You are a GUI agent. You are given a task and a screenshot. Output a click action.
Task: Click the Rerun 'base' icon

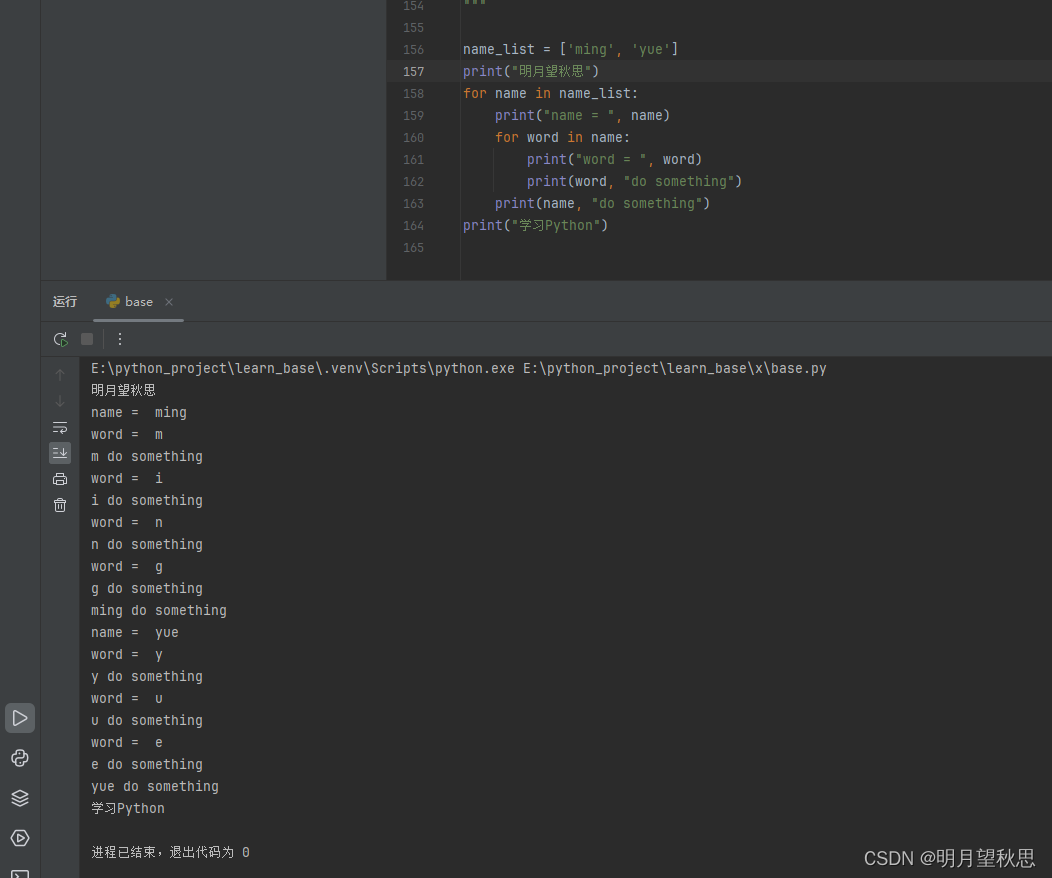coord(61,339)
